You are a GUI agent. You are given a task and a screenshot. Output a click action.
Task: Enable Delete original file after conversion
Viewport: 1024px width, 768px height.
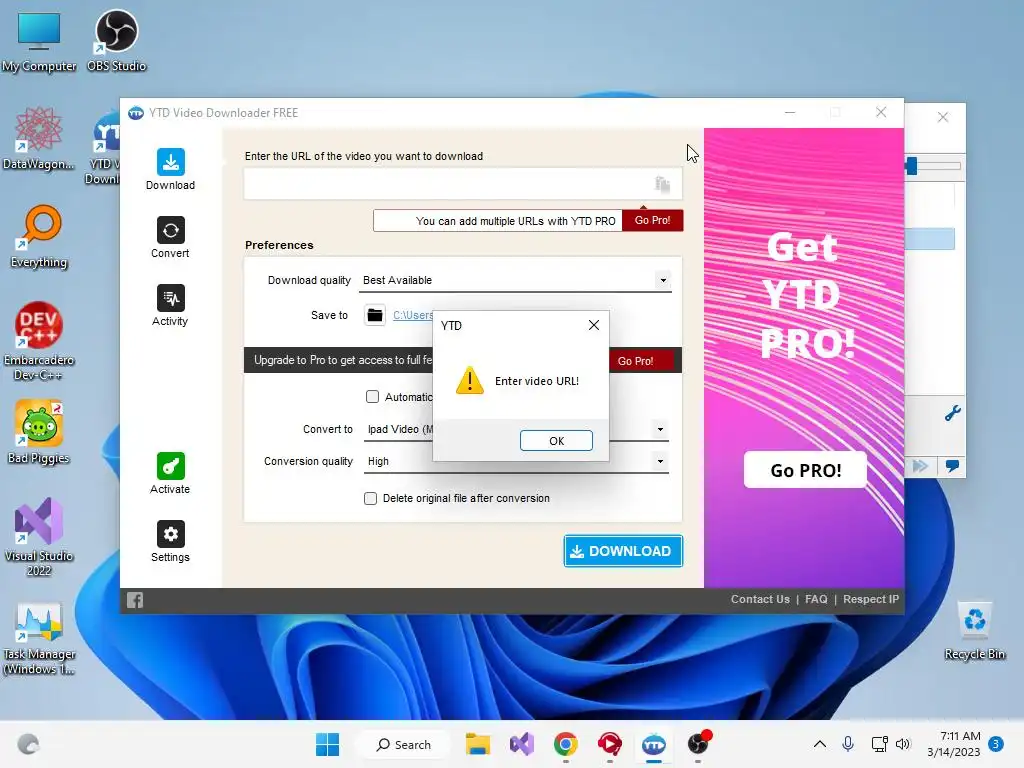click(x=370, y=498)
